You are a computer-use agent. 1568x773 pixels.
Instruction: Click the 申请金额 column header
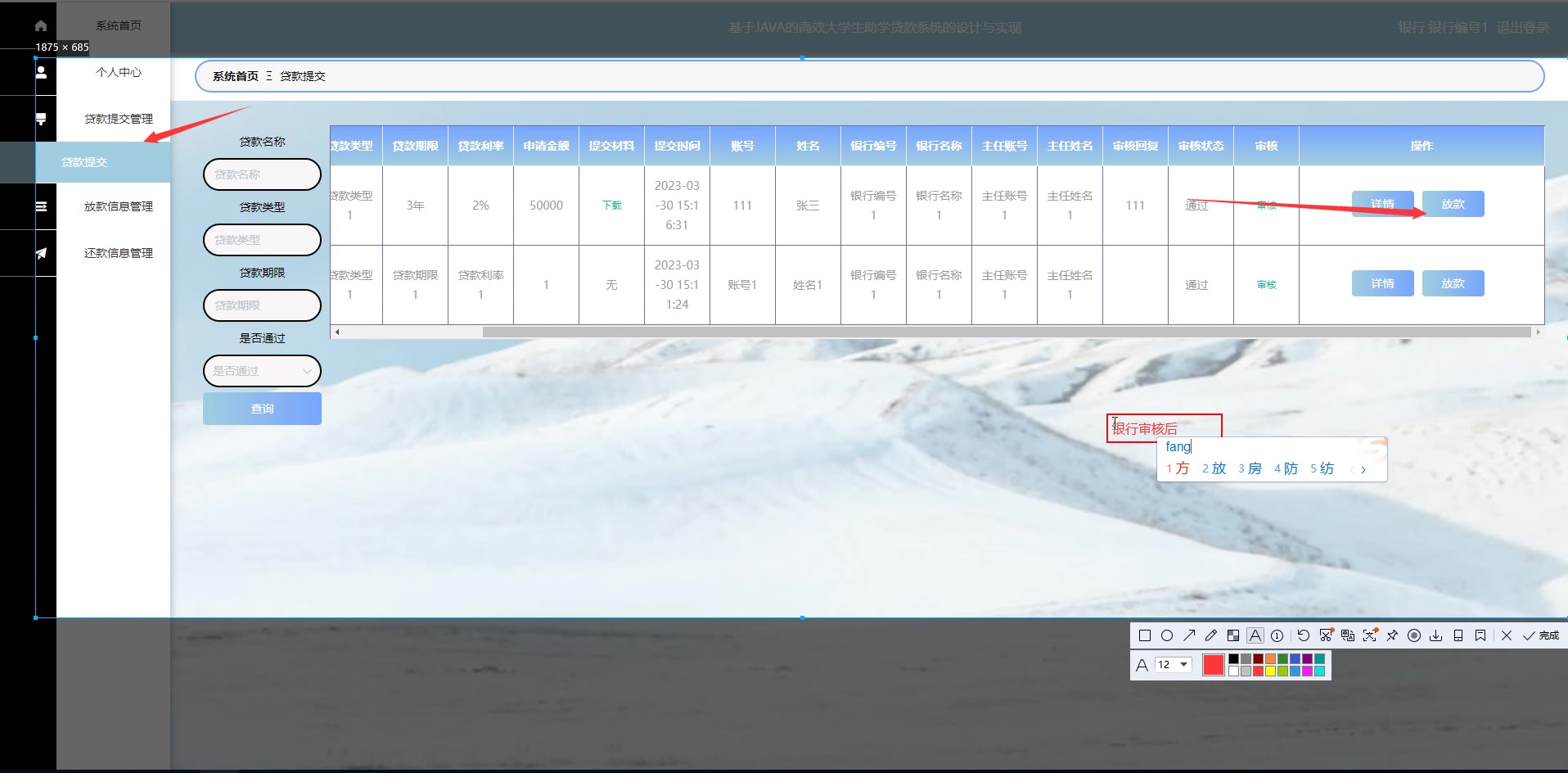pyautogui.click(x=546, y=146)
